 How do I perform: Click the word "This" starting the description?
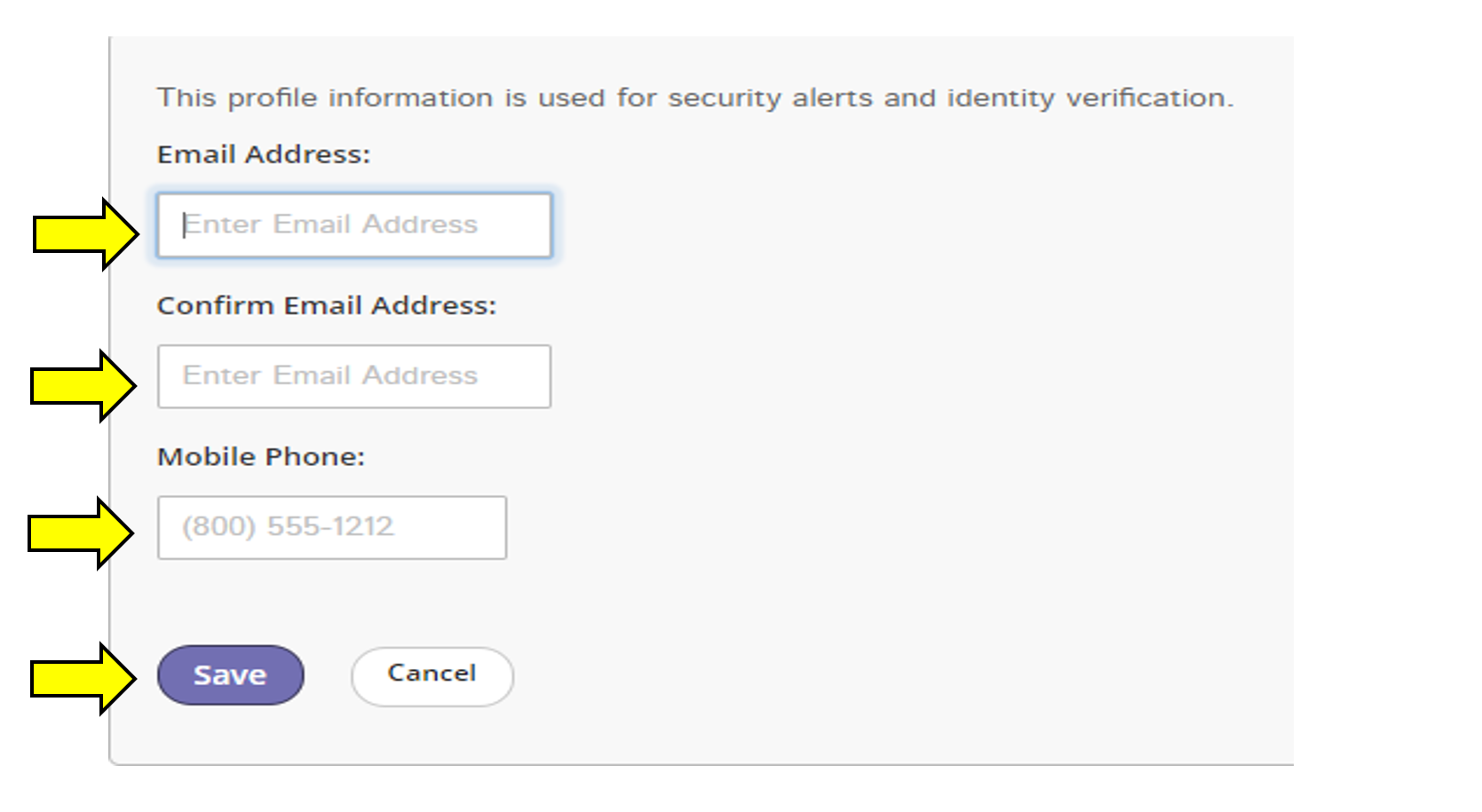186,98
